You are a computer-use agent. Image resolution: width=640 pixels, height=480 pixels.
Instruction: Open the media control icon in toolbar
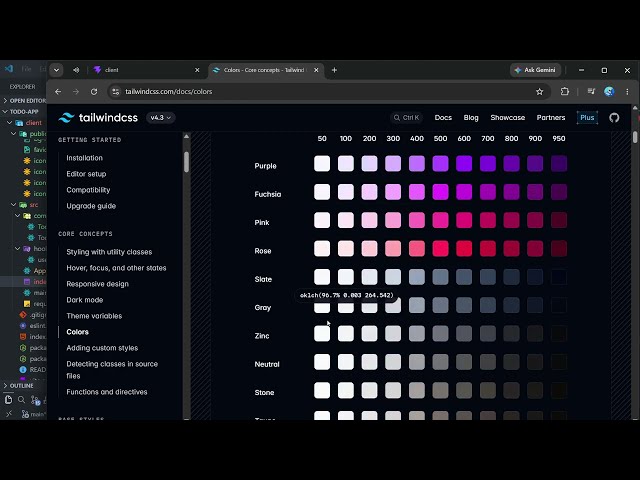pos(591,91)
